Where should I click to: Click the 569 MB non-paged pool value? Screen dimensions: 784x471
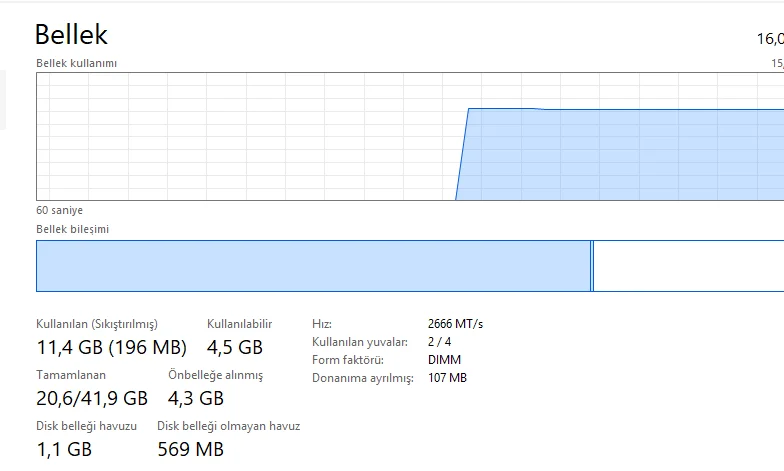click(x=190, y=449)
